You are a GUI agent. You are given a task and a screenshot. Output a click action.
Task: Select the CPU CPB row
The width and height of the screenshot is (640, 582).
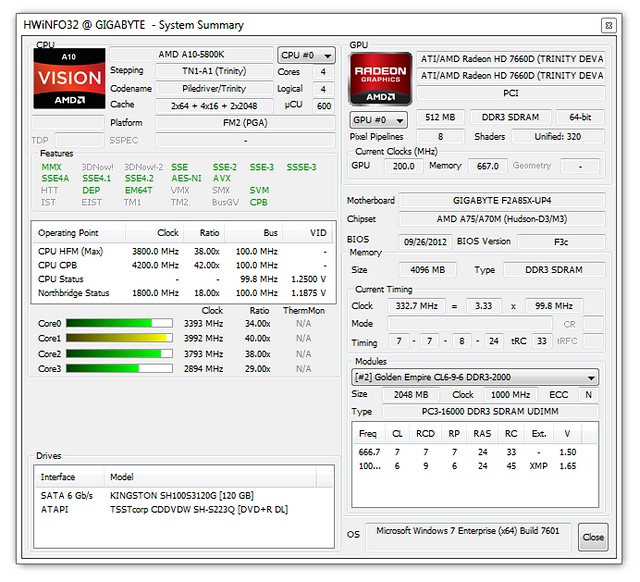183,265
